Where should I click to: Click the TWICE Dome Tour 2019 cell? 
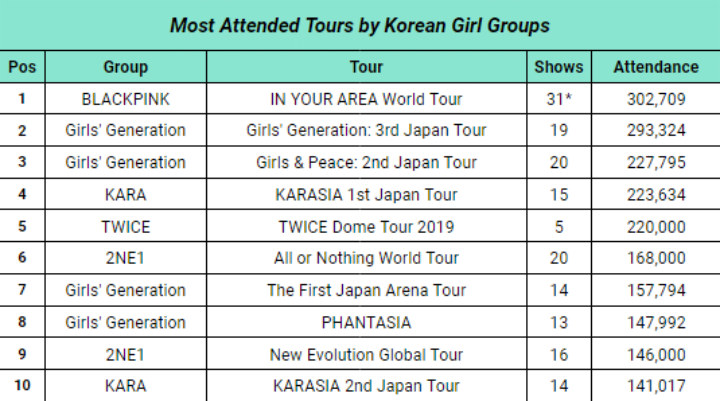tap(366, 226)
